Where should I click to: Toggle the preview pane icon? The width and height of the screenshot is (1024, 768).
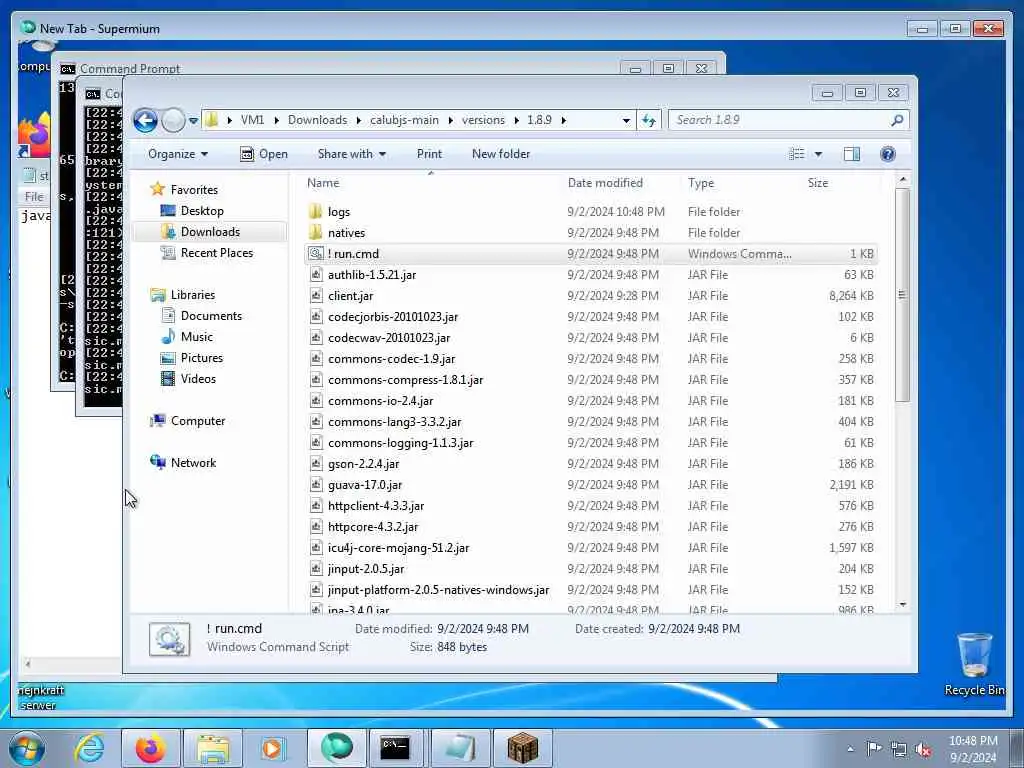coord(852,154)
